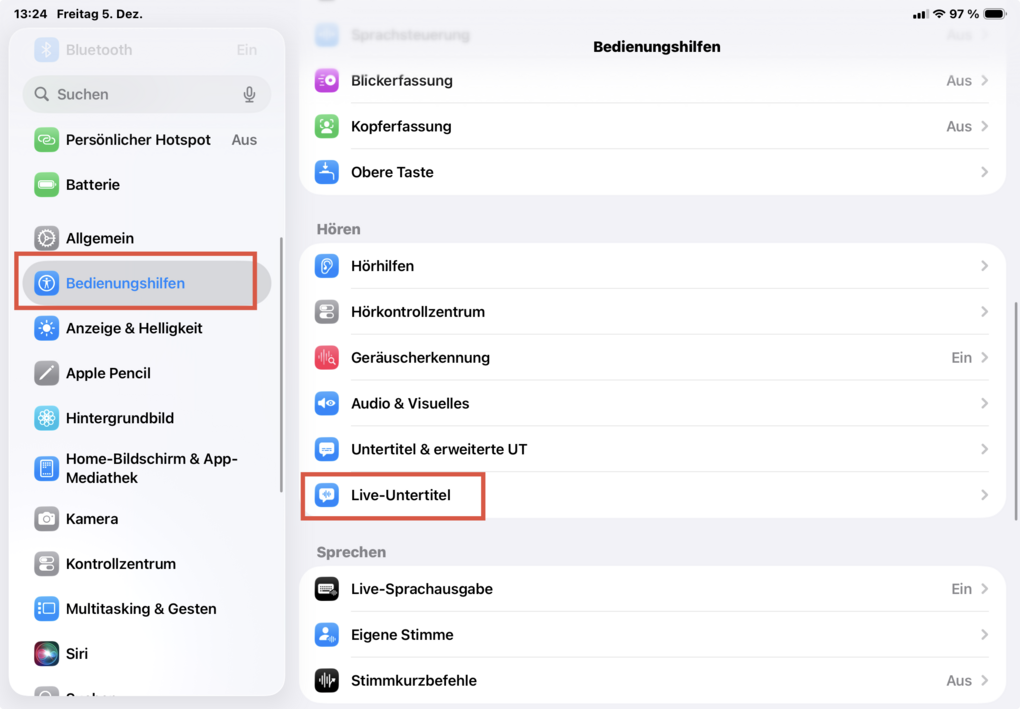The width and height of the screenshot is (1020, 709).
Task: Tap the Siri icon in sidebar
Action: click(x=47, y=654)
